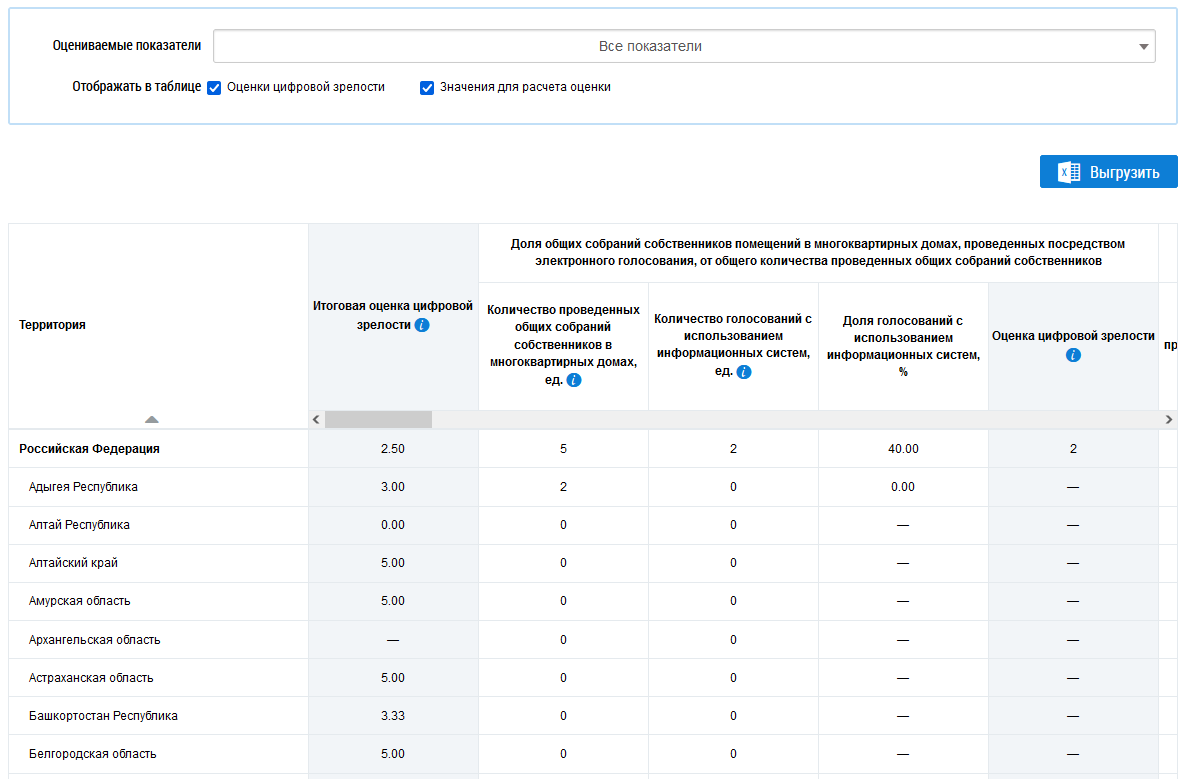Click the Башкортостан Республика row
This screenshot has width=1191, height=779.
103,716
